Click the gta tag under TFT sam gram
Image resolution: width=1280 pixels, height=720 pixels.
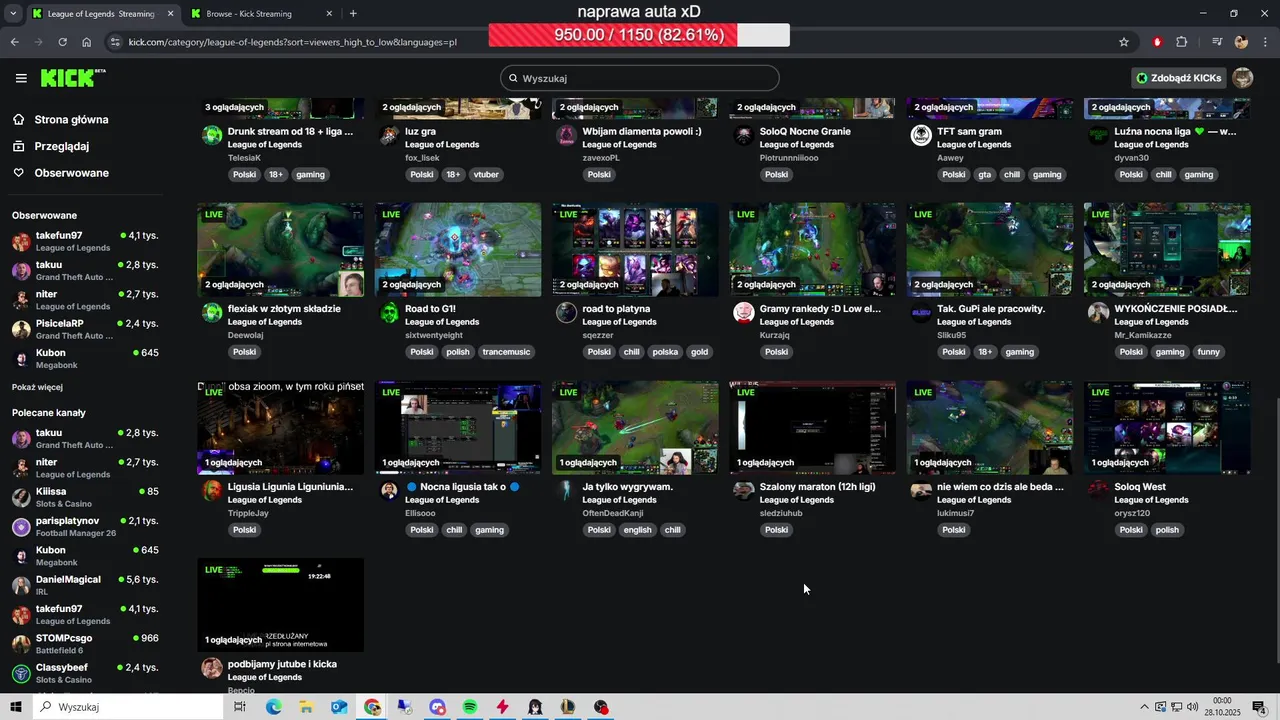coord(985,174)
